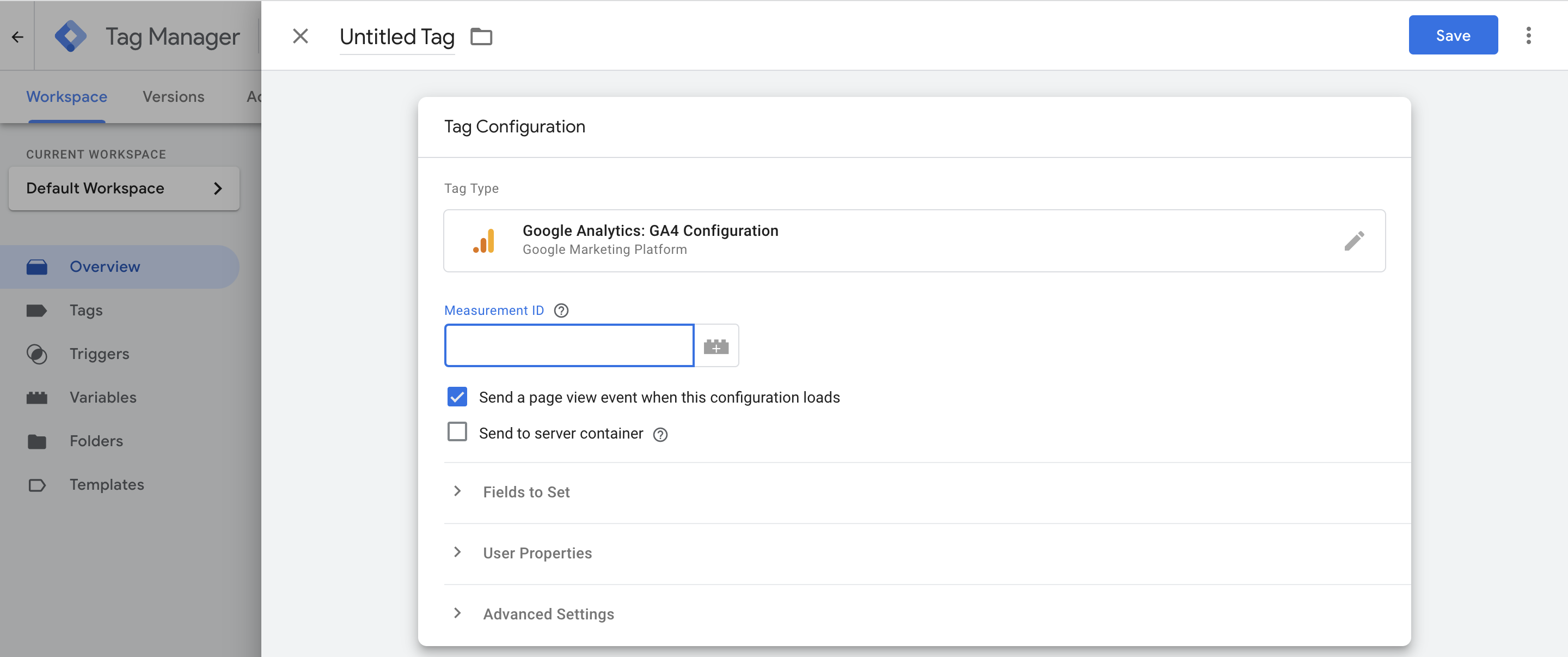1568x657 pixels.
Task: Open the Default Workspace selector
Action: [124, 188]
